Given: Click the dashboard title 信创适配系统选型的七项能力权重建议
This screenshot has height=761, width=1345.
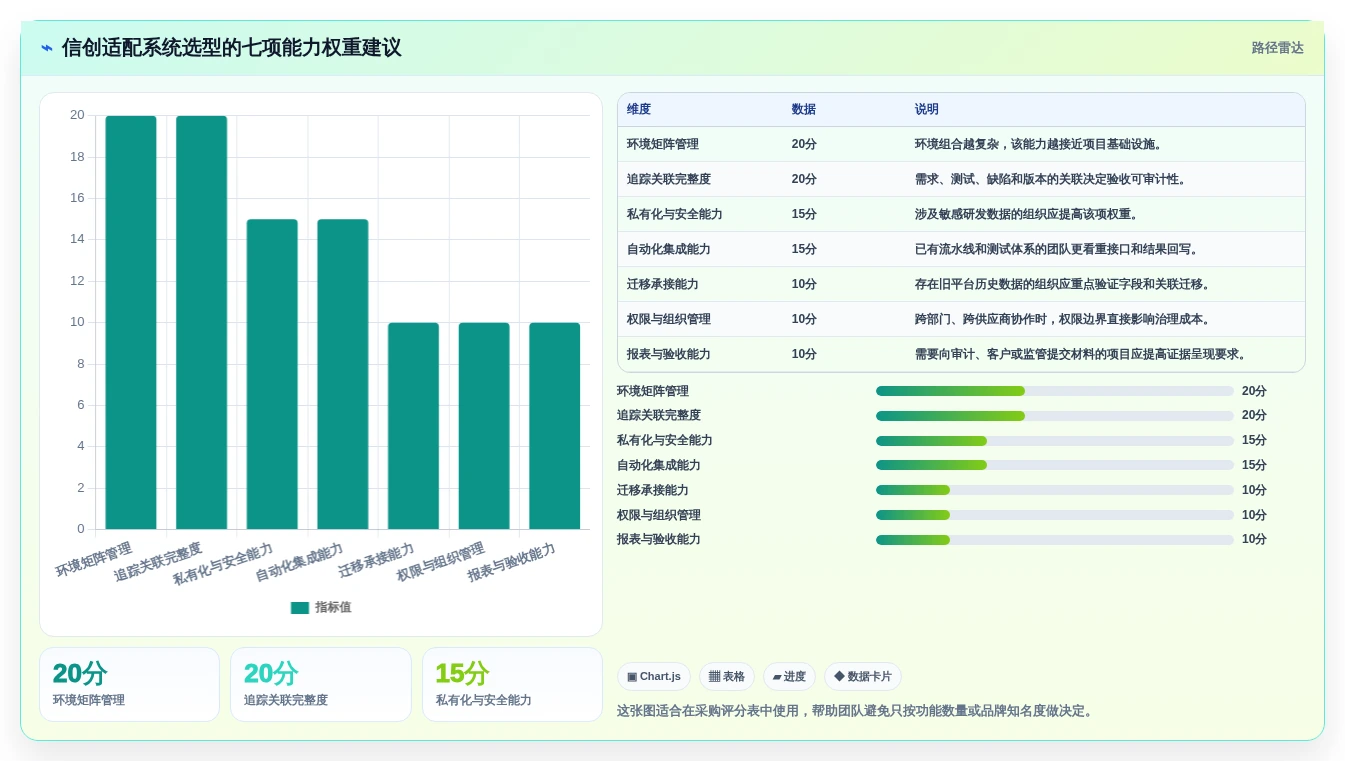Looking at the screenshot, I should pos(231,48).
